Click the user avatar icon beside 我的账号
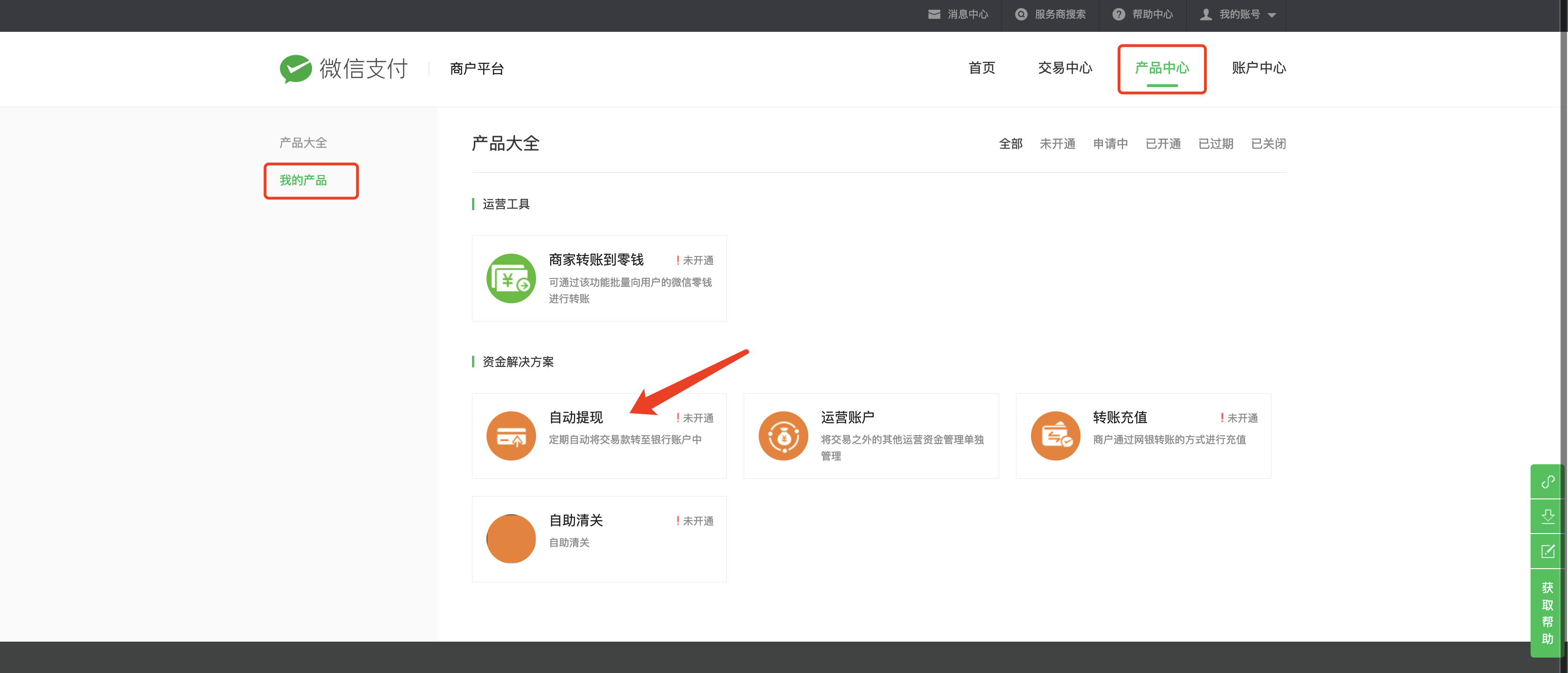 pos(1206,14)
